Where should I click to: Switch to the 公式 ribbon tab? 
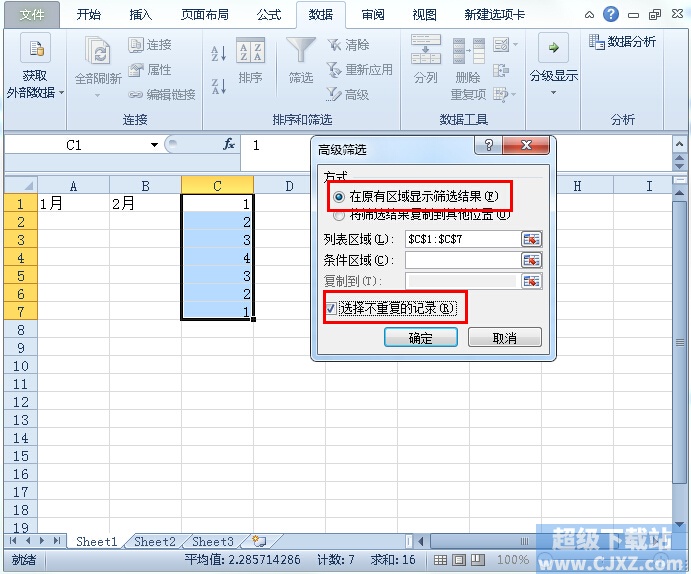tap(268, 15)
